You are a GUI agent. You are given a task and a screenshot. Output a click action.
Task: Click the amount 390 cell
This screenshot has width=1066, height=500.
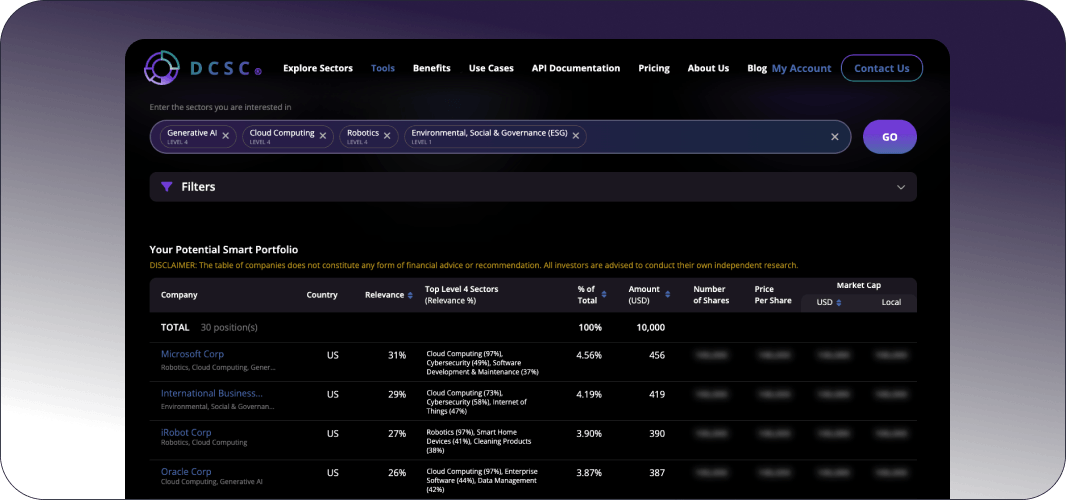click(x=657, y=433)
